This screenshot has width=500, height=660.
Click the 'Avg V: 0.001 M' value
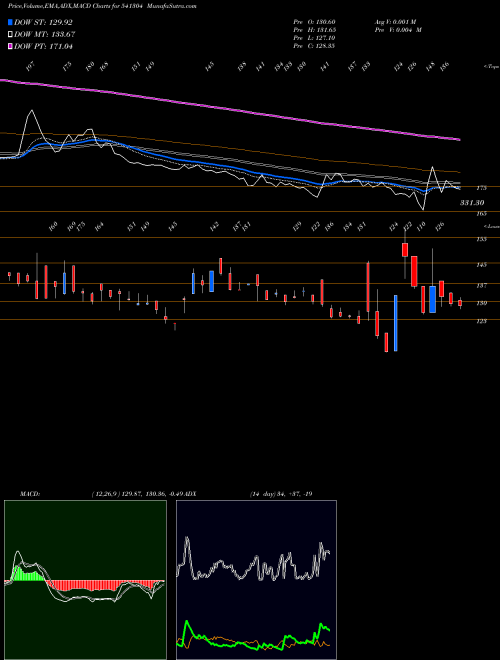[395, 22]
